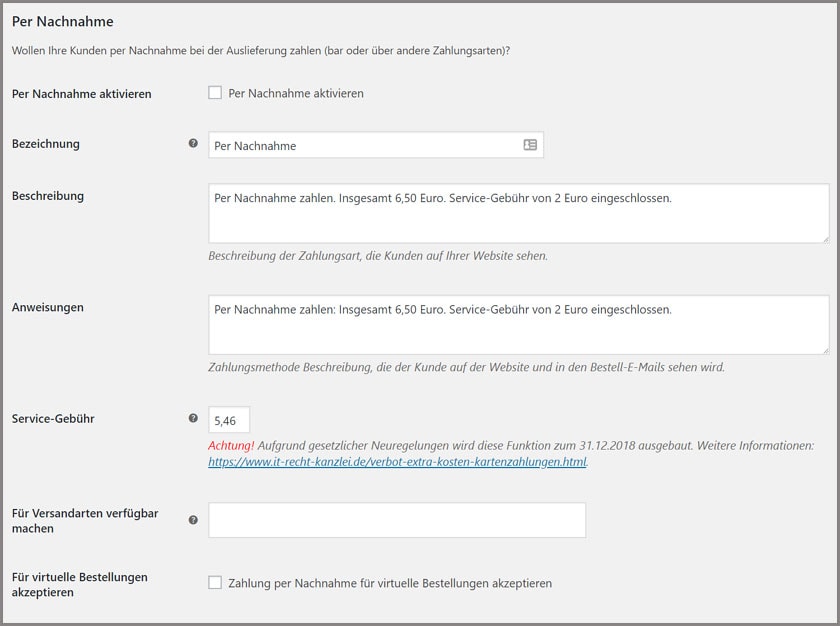Click help icon for Versandarten verfügbar machen

pos(193,520)
